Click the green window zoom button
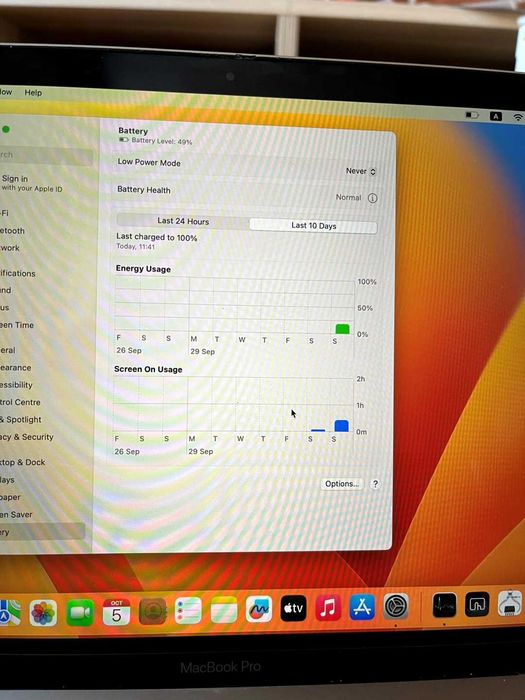The image size is (525, 700). [5, 129]
